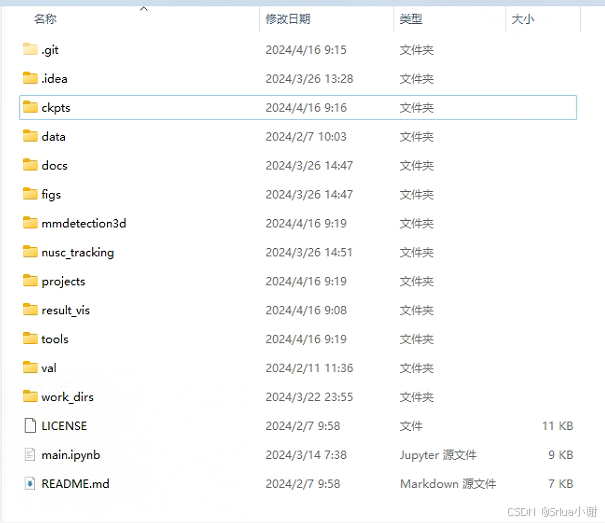This screenshot has height=523, width=605.
Task: Click the ckpts folder icon
Action: click(x=30, y=107)
